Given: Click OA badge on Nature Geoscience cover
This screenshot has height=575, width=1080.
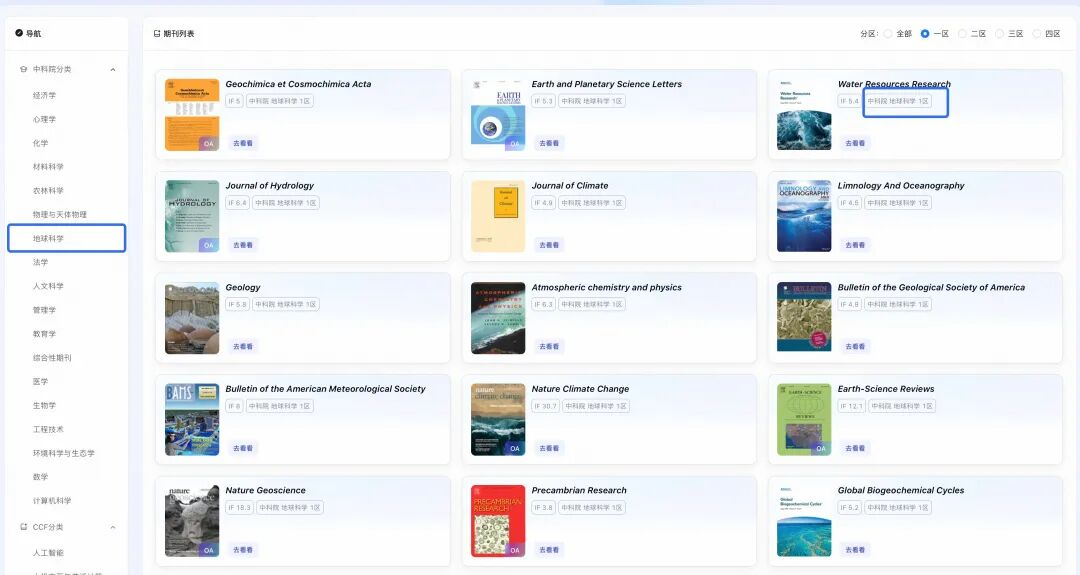Looking at the screenshot, I should pos(209,550).
